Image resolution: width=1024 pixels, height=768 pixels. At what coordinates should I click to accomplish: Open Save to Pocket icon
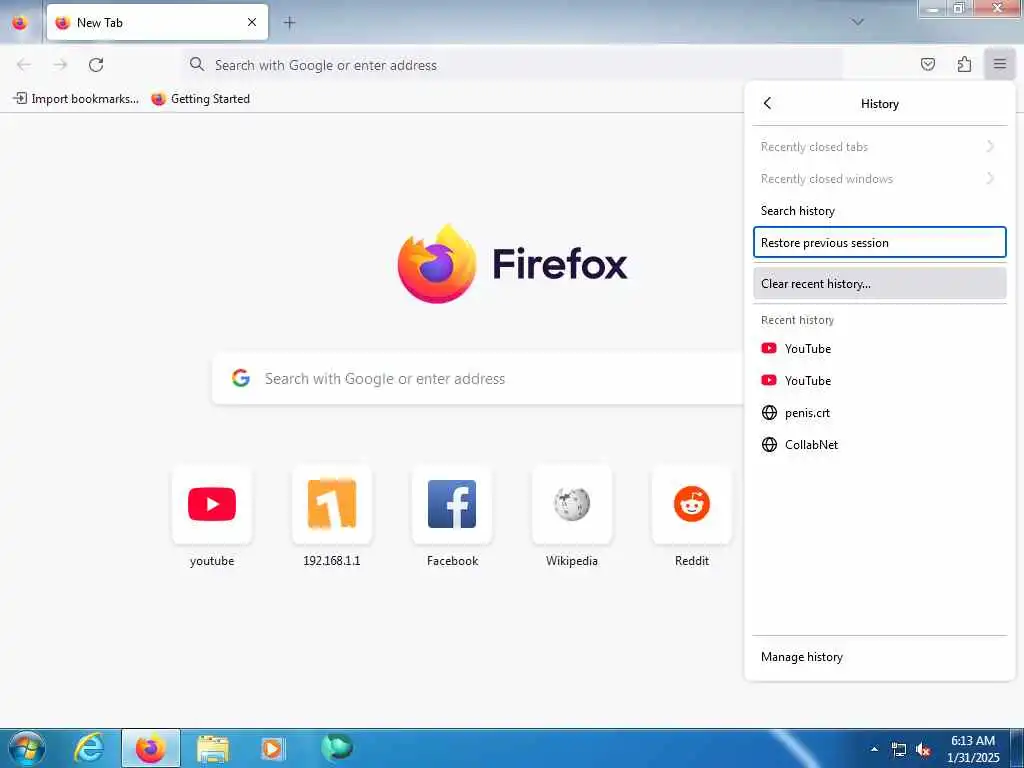click(928, 64)
